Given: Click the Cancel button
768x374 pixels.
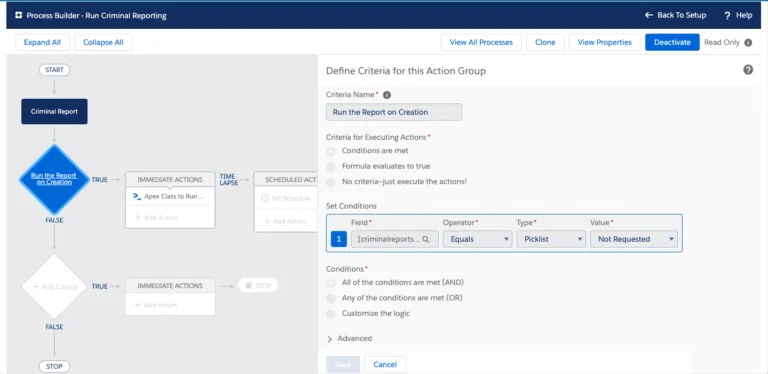Looking at the screenshot, I should [385, 364].
